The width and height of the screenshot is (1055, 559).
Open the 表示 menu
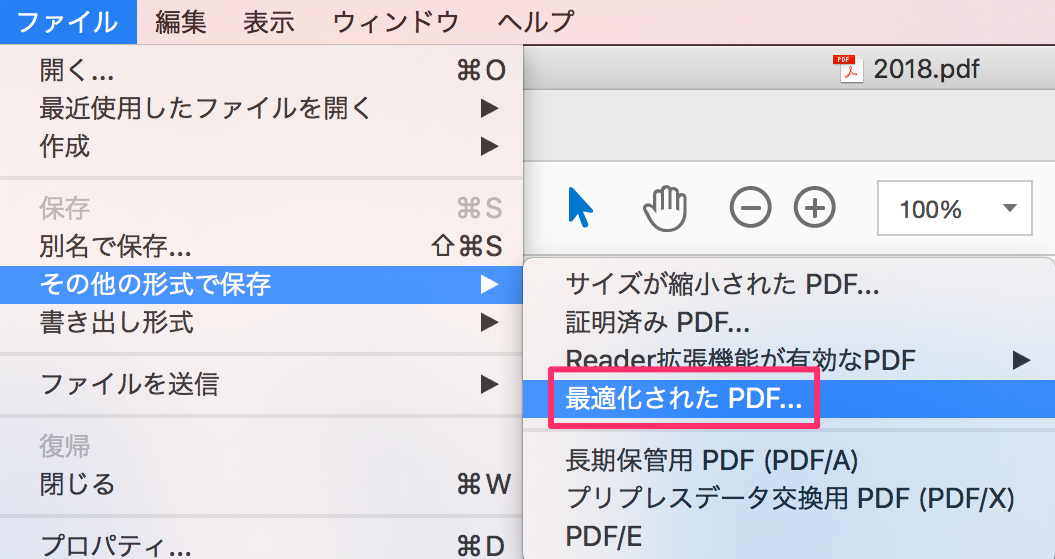(x=268, y=22)
